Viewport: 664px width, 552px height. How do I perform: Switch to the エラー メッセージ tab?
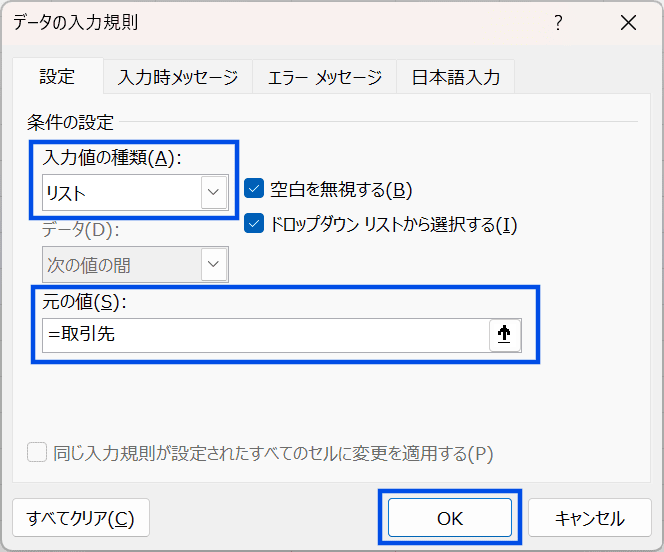click(x=324, y=77)
